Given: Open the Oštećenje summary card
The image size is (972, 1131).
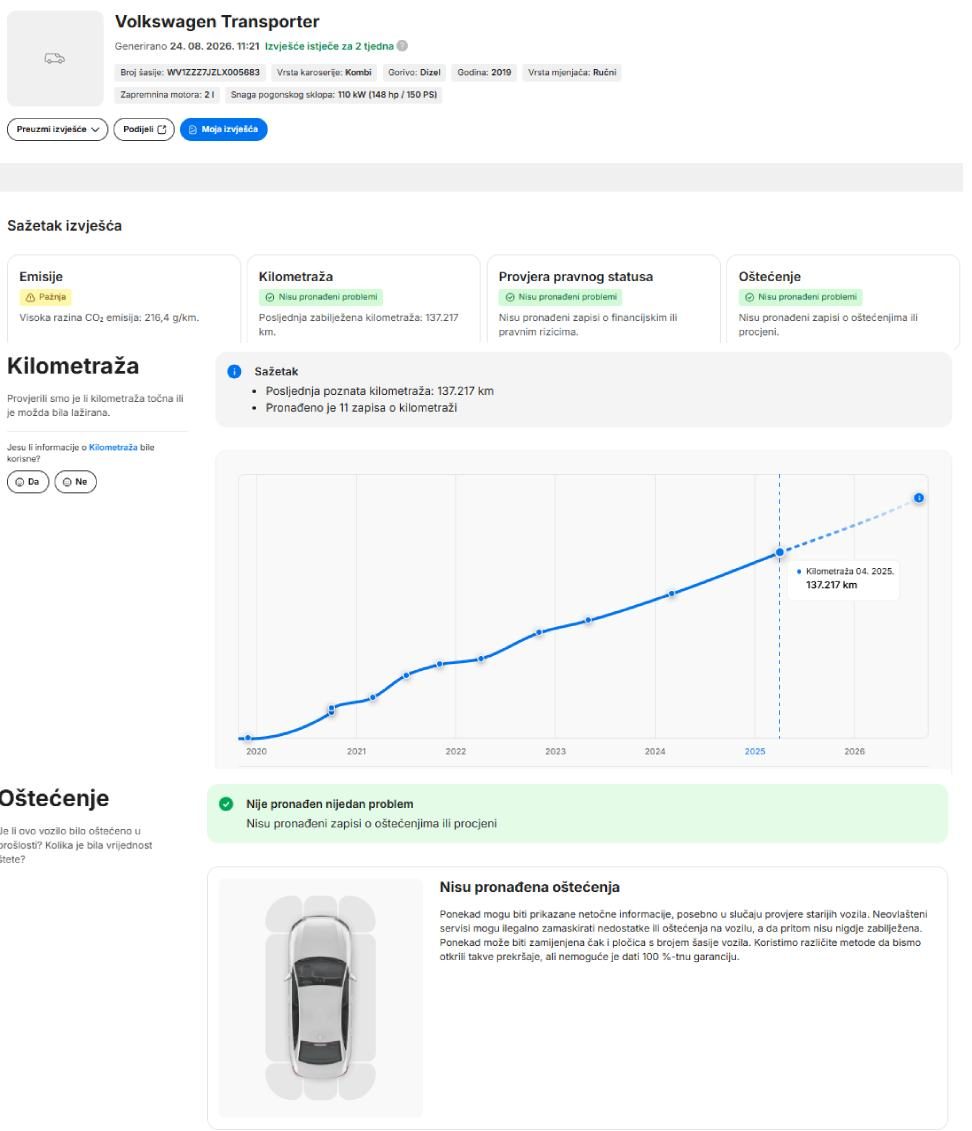Looking at the screenshot, I should click(843, 299).
